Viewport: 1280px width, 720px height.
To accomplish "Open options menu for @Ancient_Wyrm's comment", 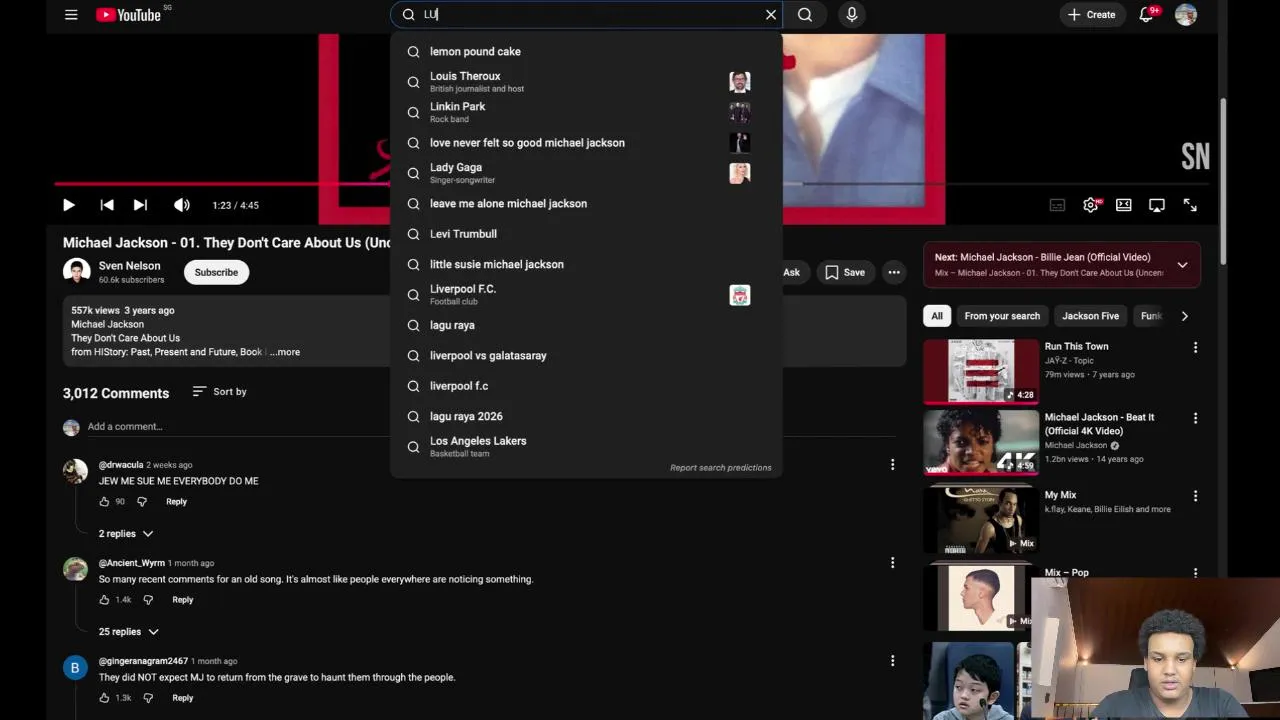I will [x=892, y=563].
